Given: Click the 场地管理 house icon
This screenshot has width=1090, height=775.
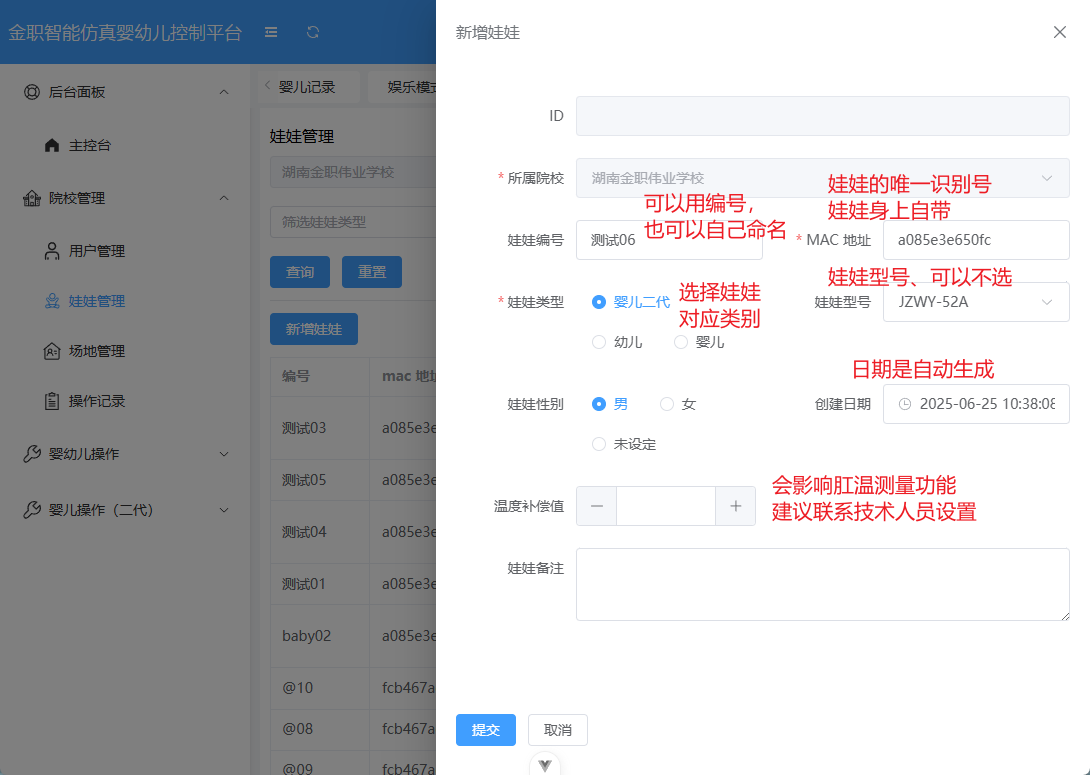Looking at the screenshot, I should (x=51, y=351).
